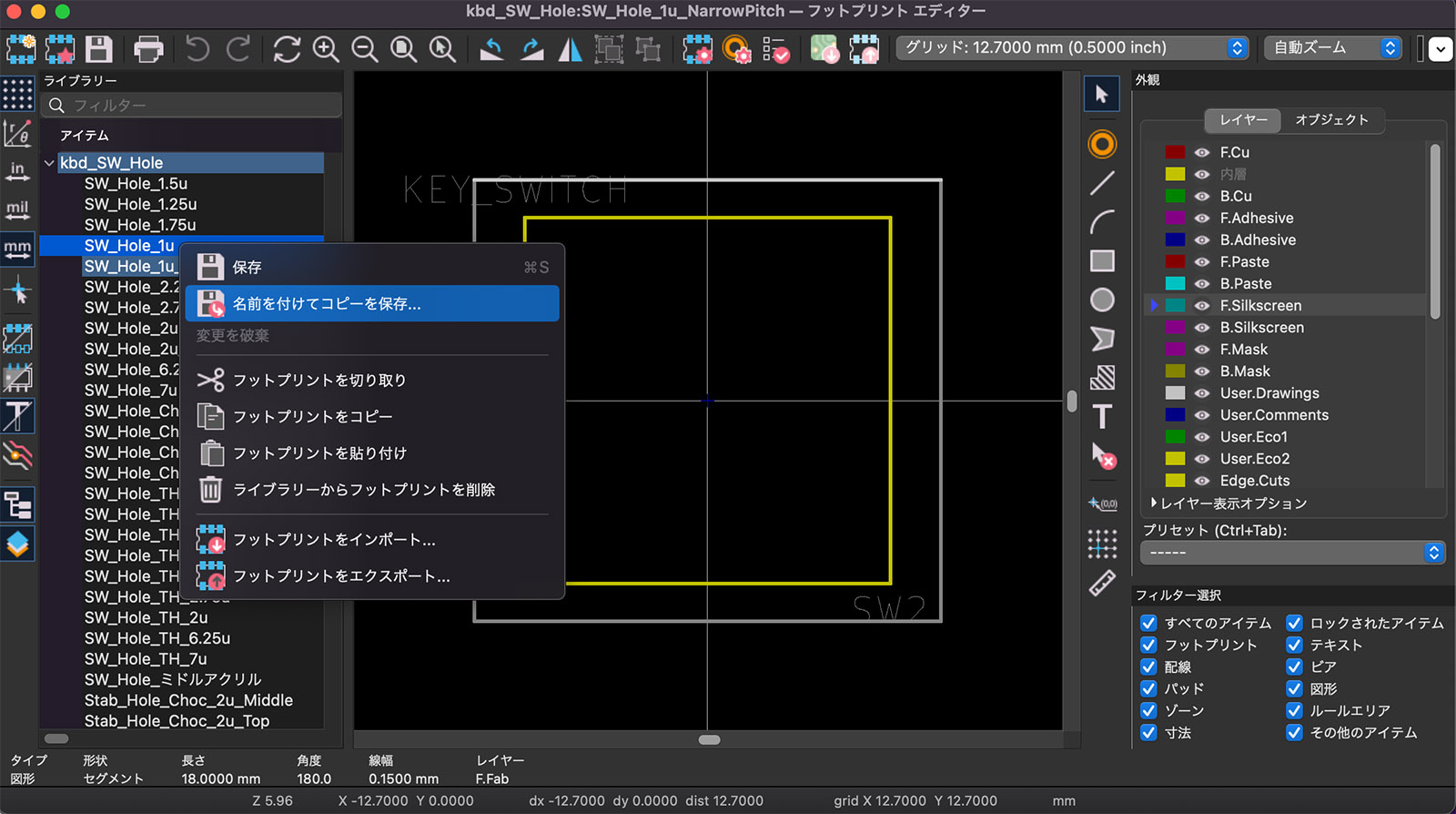The width and height of the screenshot is (1456, 814).
Task: Uncheck the フットプリント filter checkbox
Action: point(1149,646)
